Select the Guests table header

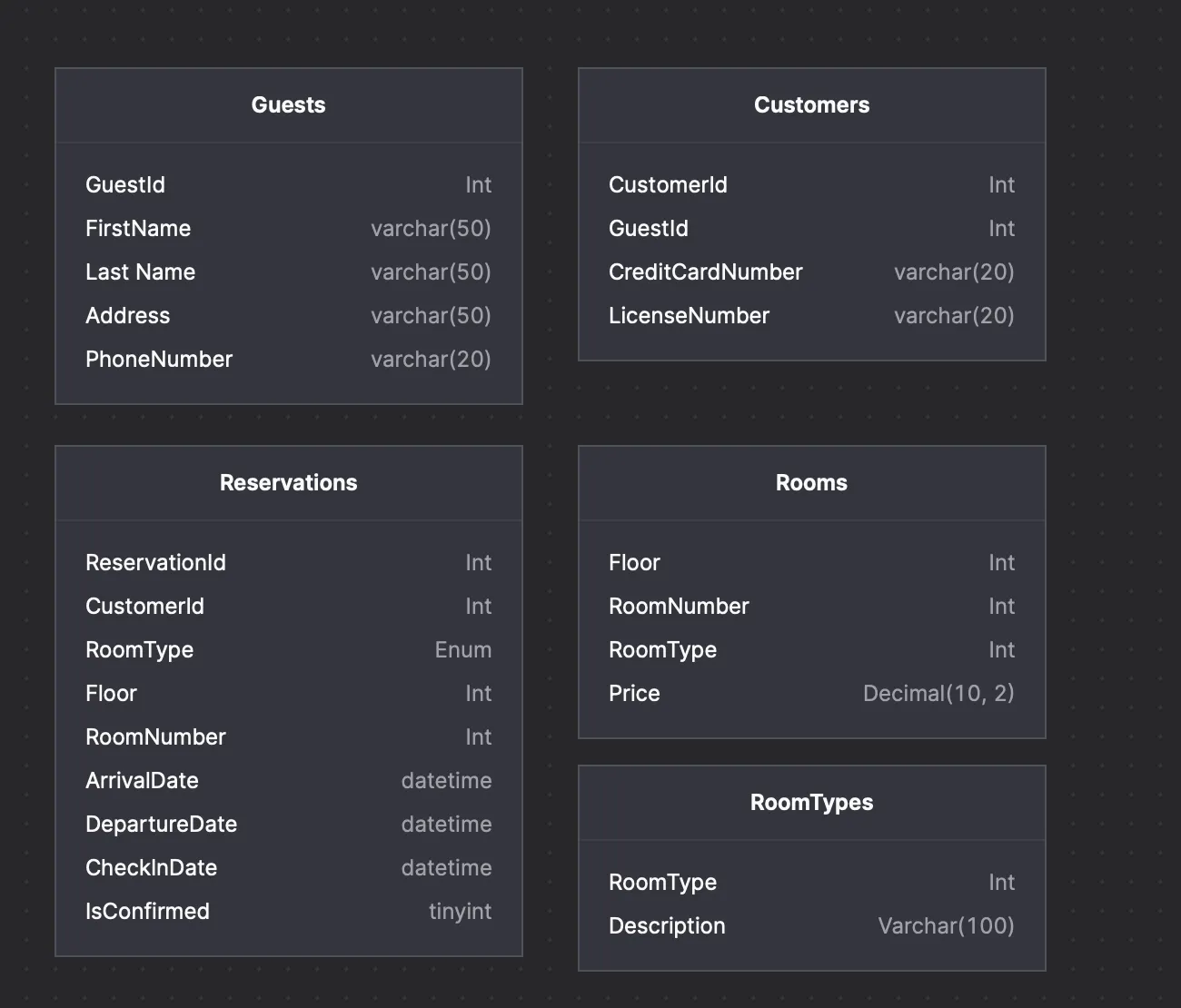click(x=288, y=105)
